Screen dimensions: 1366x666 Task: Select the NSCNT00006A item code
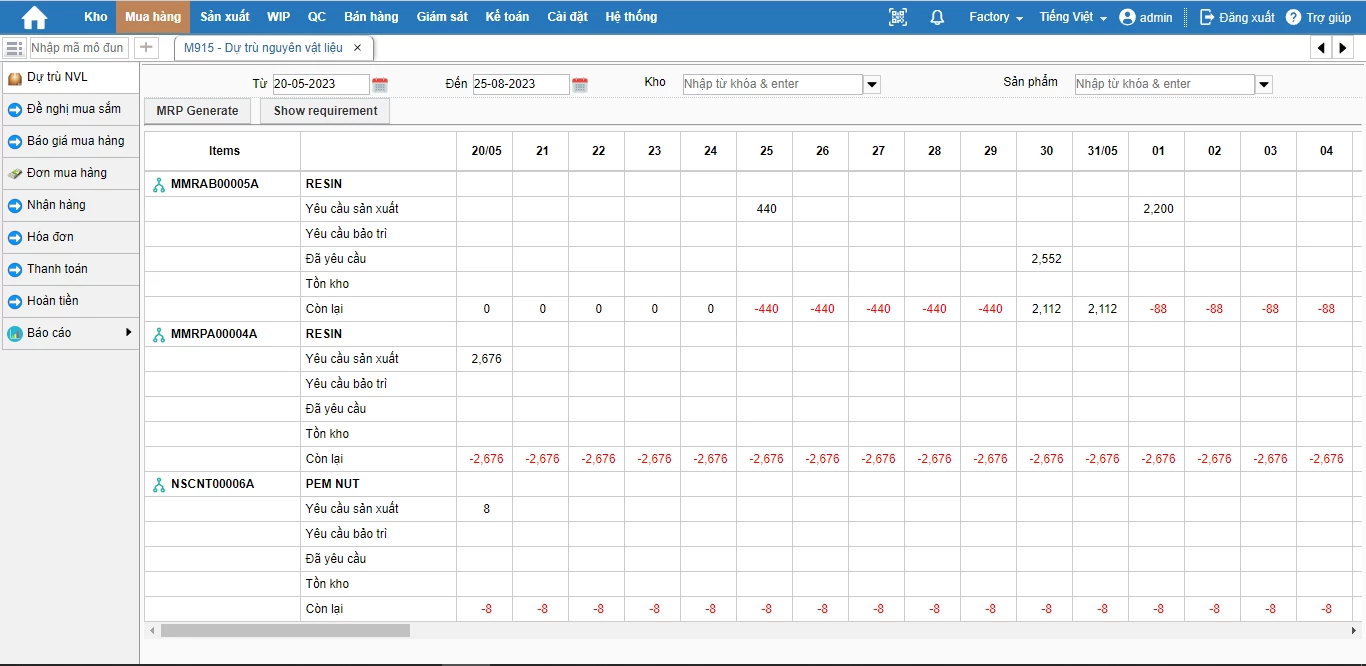click(212, 484)
